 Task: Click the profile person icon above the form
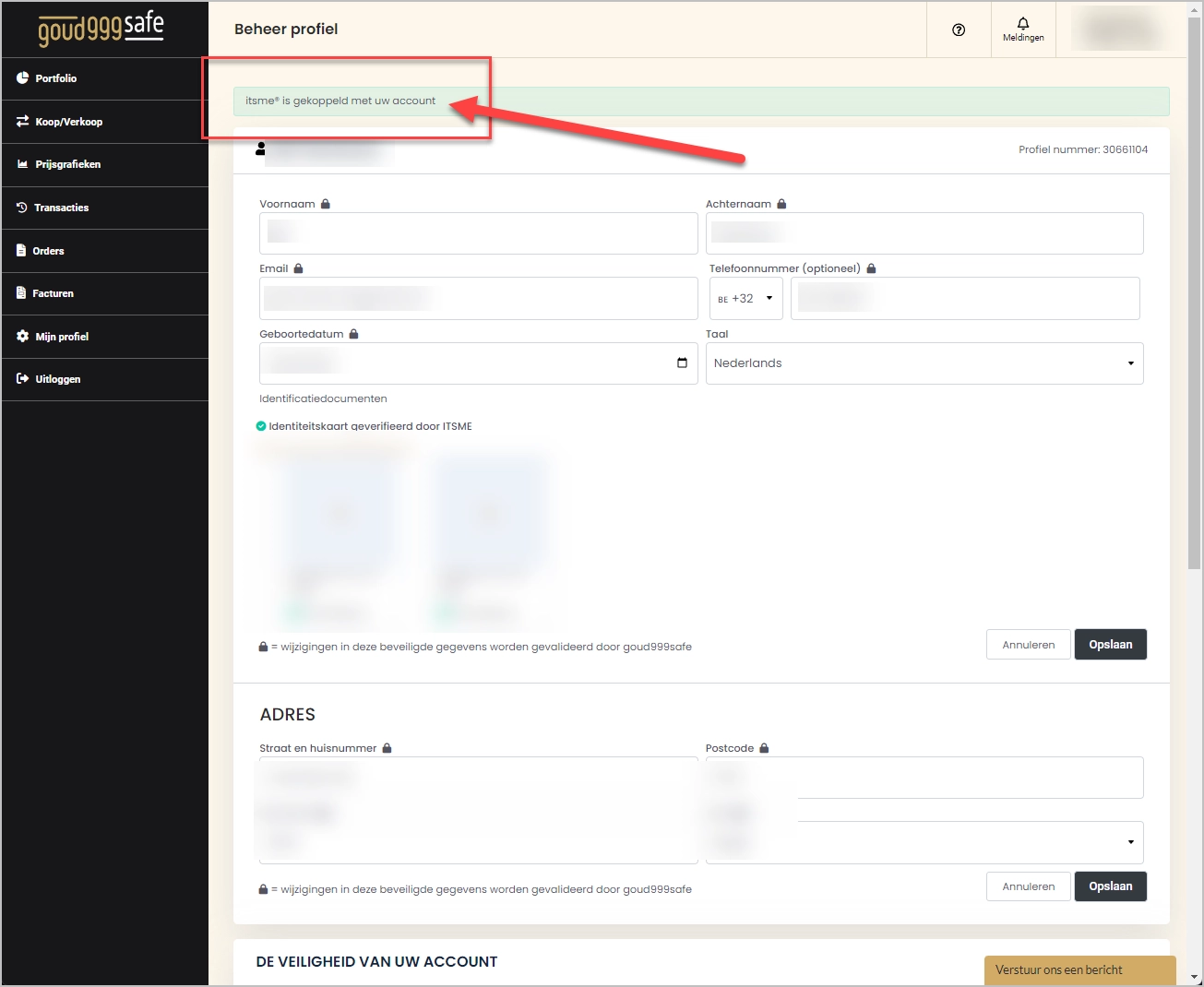[260, 148]
